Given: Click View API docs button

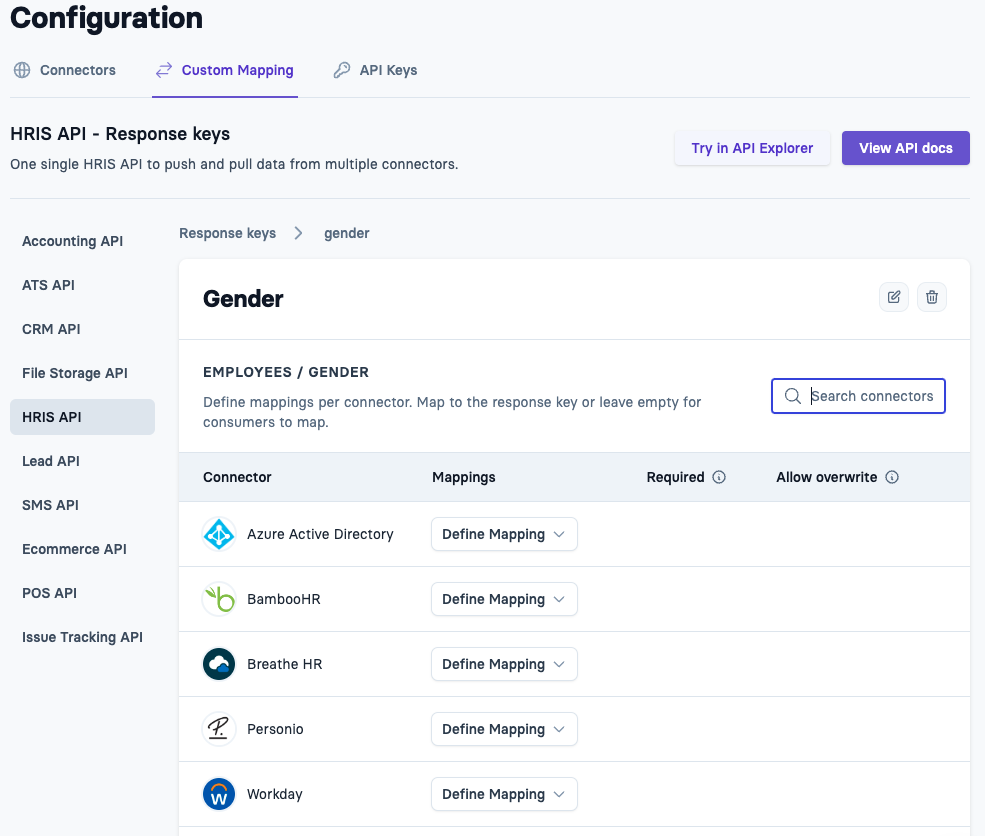Looking at the screenshot, I should pyautogui.click(x=906, y=148).
